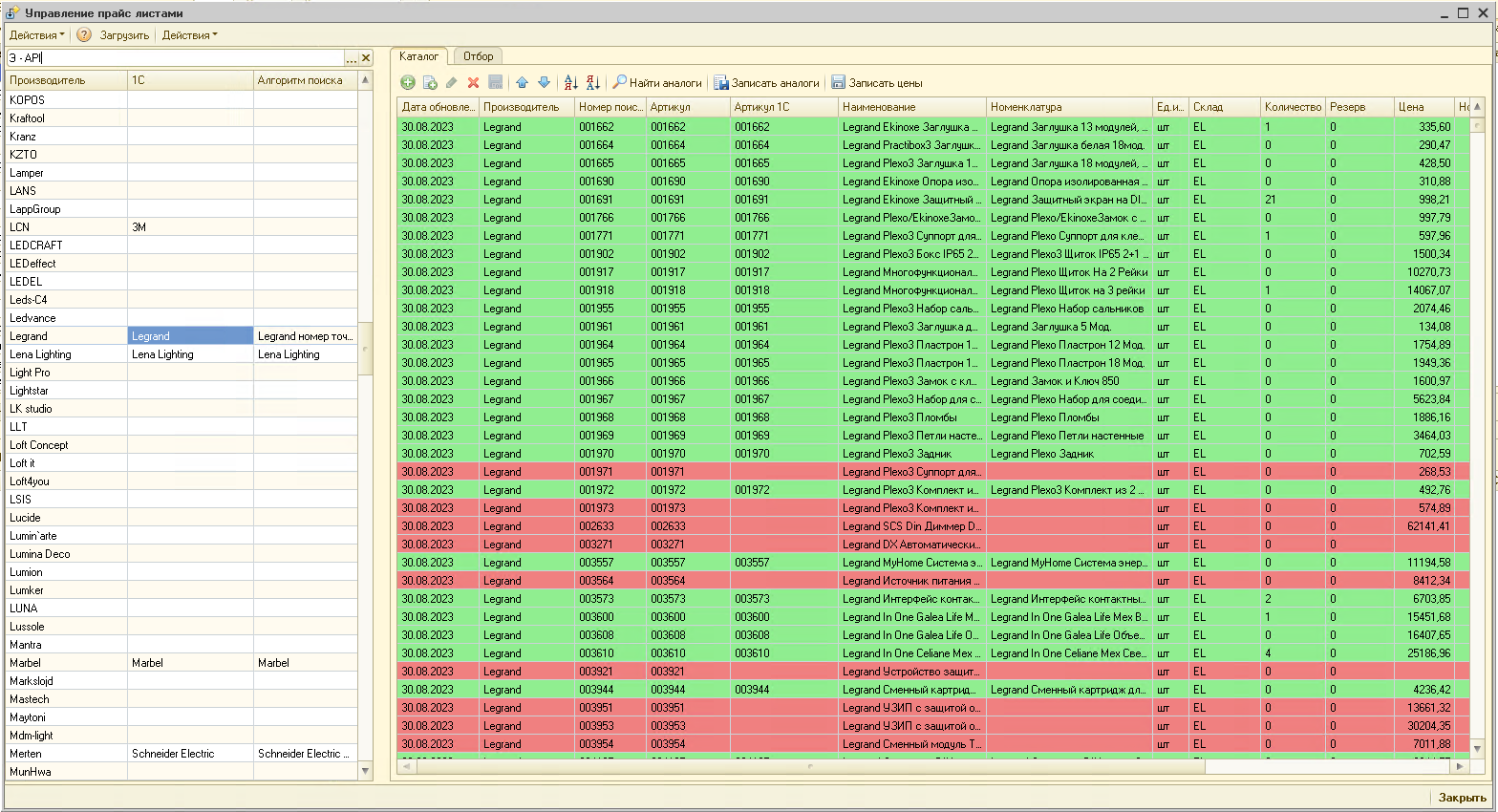The height and width of the screenshot is (812, 1498).
Task: Switch to the Отбор tab
Action: [x=479, y=56]
